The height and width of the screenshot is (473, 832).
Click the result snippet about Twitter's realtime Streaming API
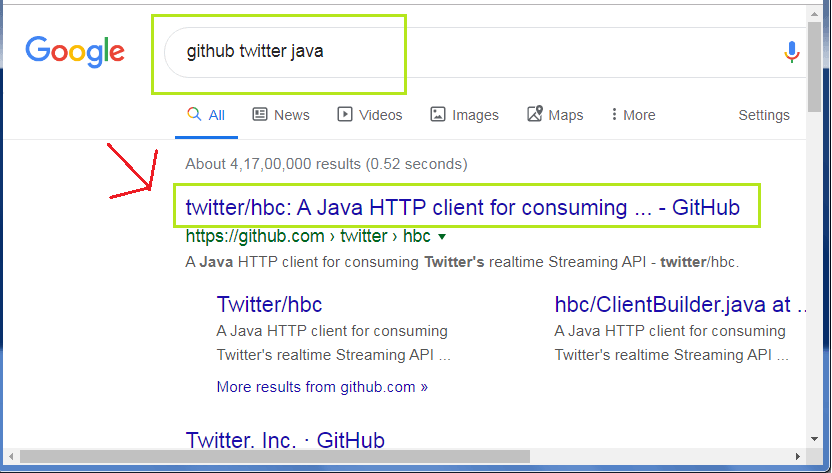[x=462, y=262]
